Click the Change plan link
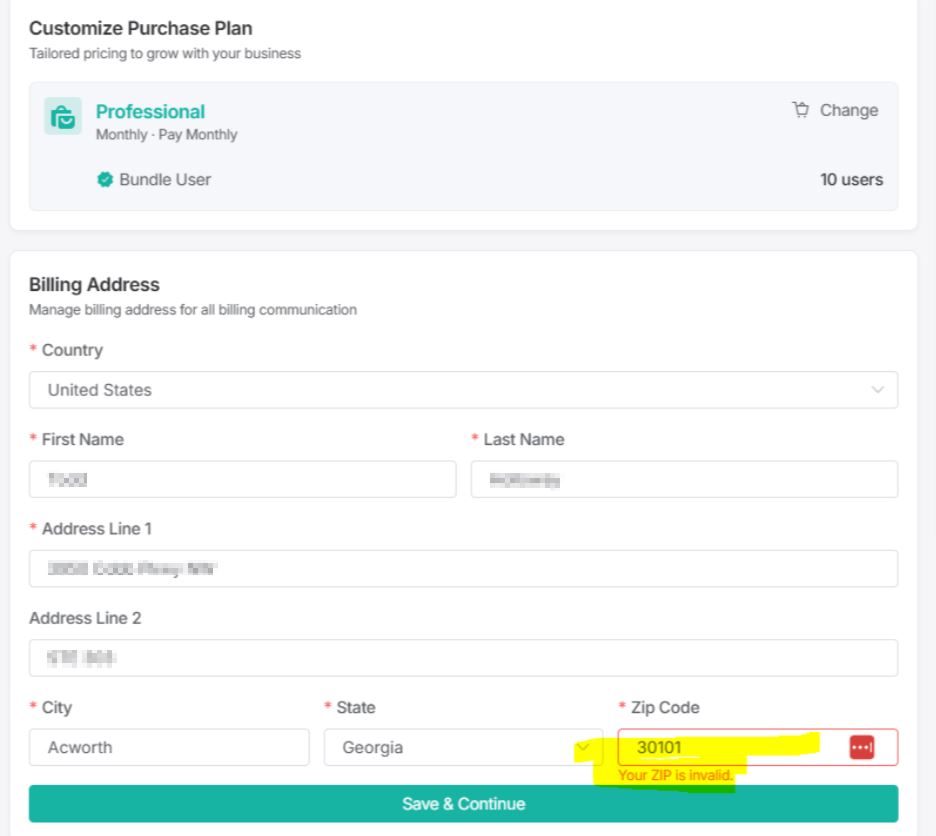 [848, 110]
